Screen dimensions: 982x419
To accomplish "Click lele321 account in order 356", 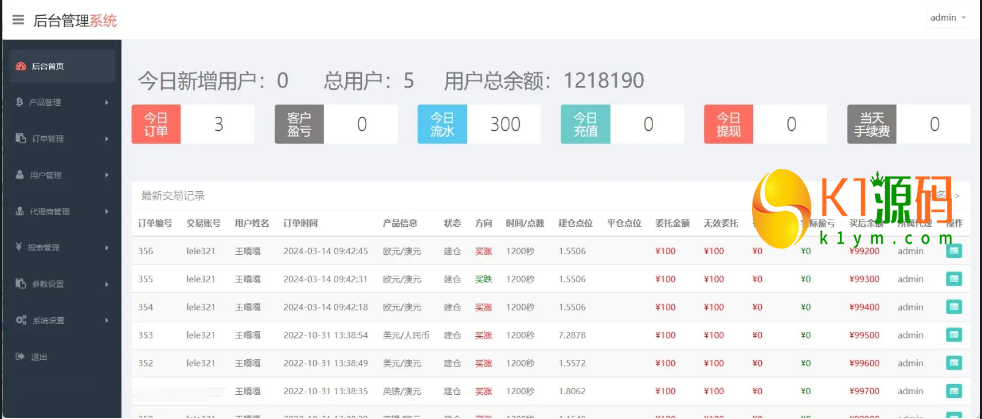I will (x=200, y=251).
